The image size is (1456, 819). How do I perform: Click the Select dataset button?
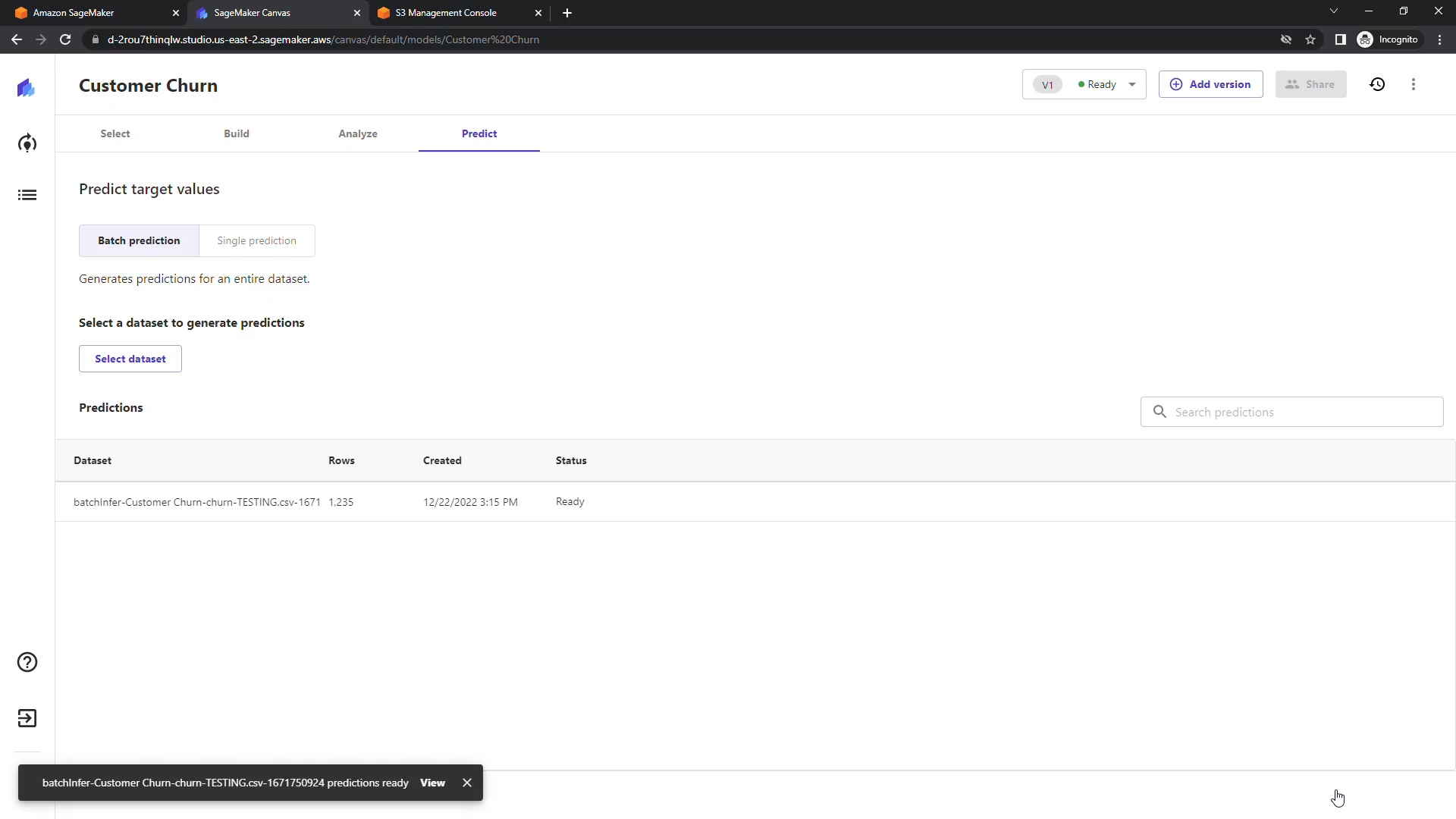130,359
